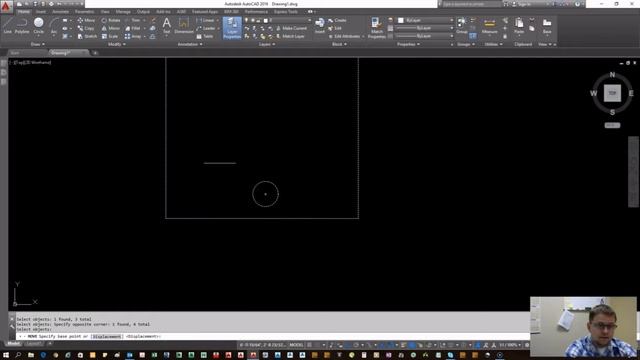Click the Paste clipboard icon
The image size is (640, 360).
[519, 25]
